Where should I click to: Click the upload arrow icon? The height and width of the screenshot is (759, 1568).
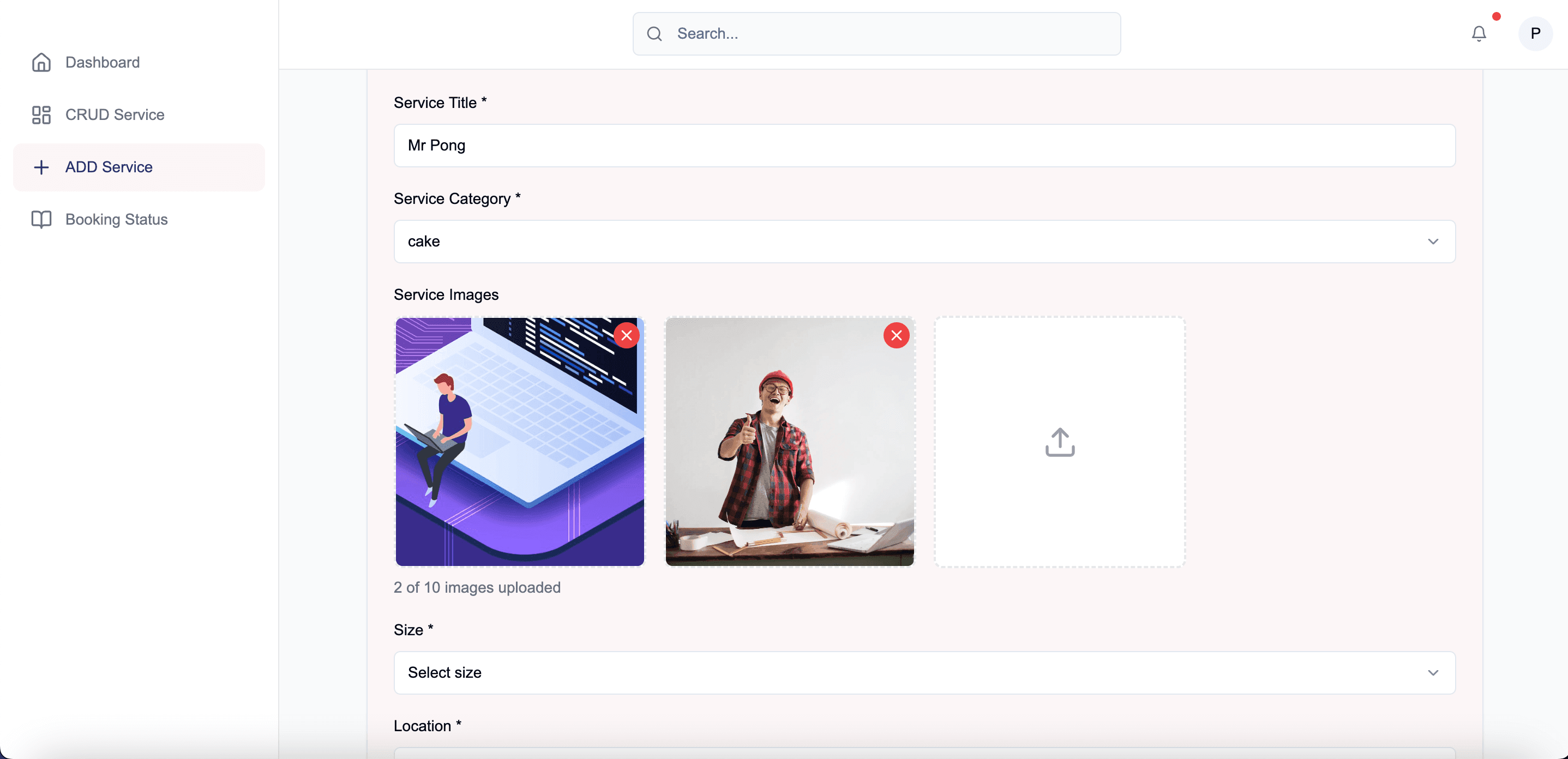click(1060, 442)
